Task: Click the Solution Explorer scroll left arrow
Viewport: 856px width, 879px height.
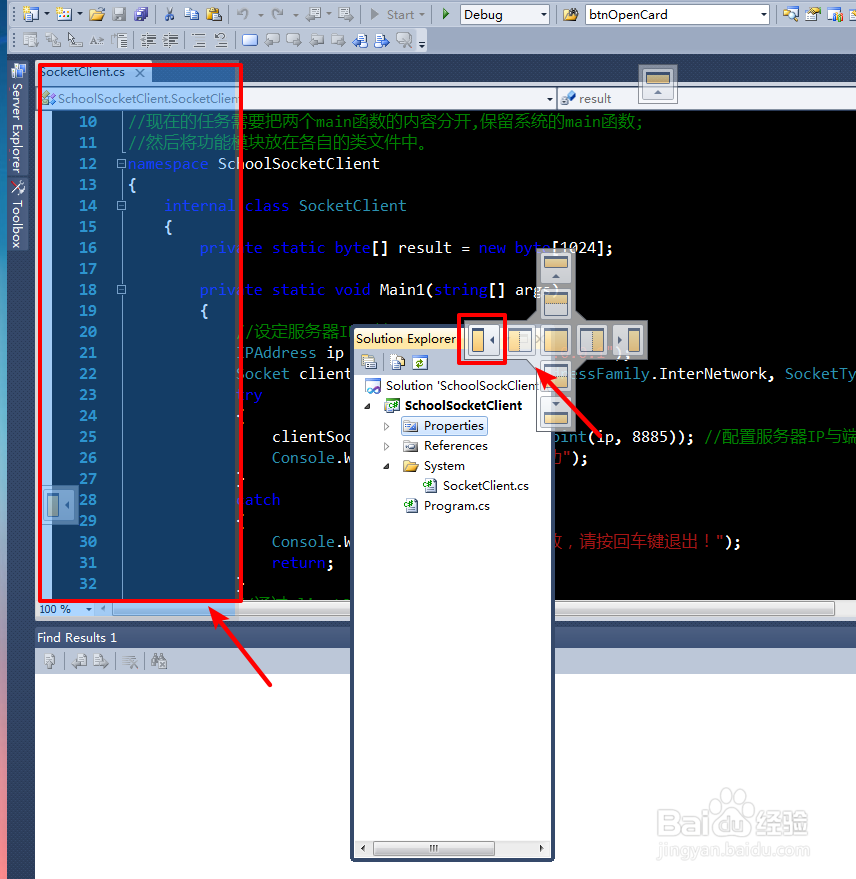Action: pyautogui.click(x=363, y=848)
